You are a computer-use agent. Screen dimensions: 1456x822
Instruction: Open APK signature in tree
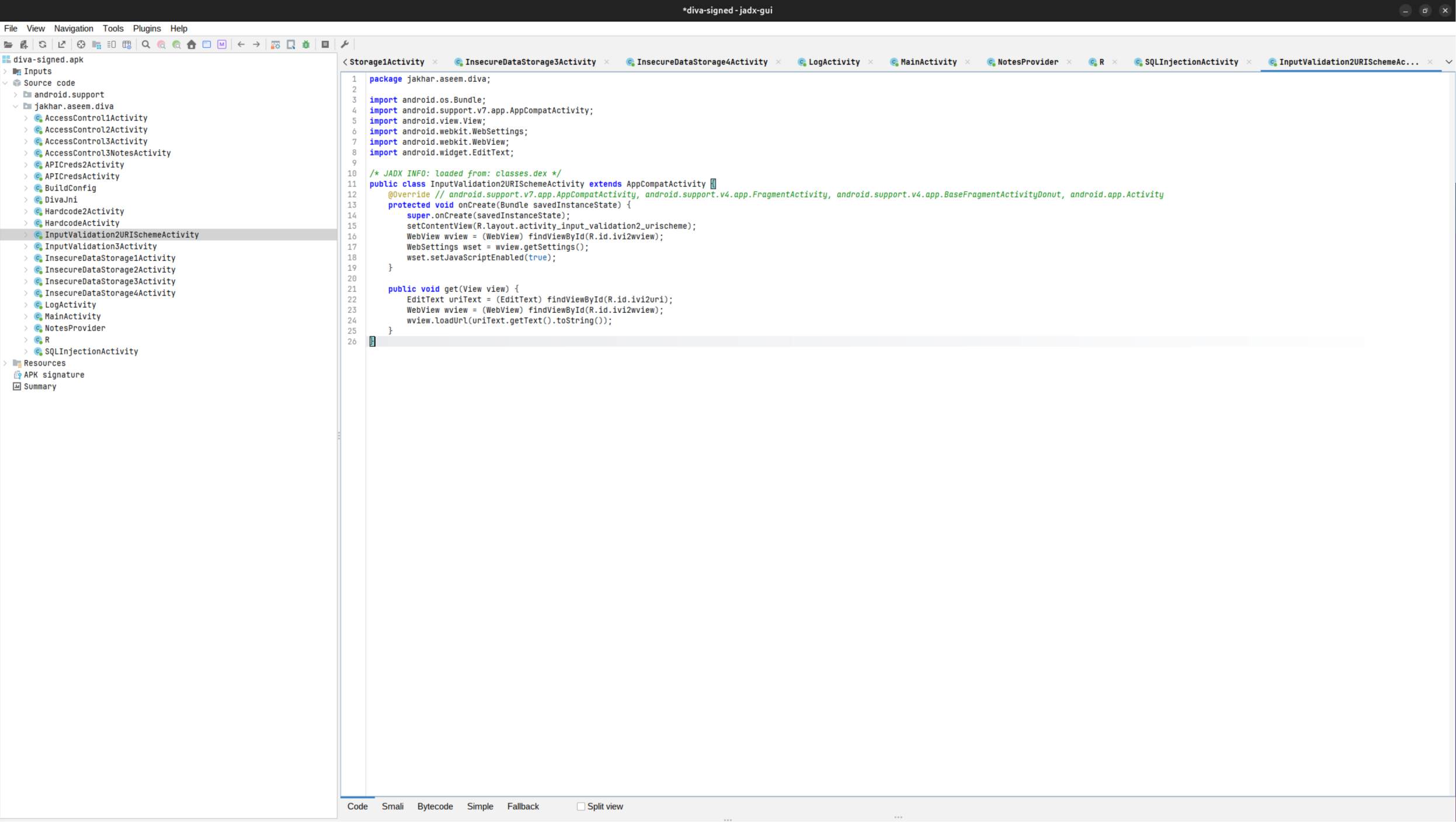click(x=54, y=375)
